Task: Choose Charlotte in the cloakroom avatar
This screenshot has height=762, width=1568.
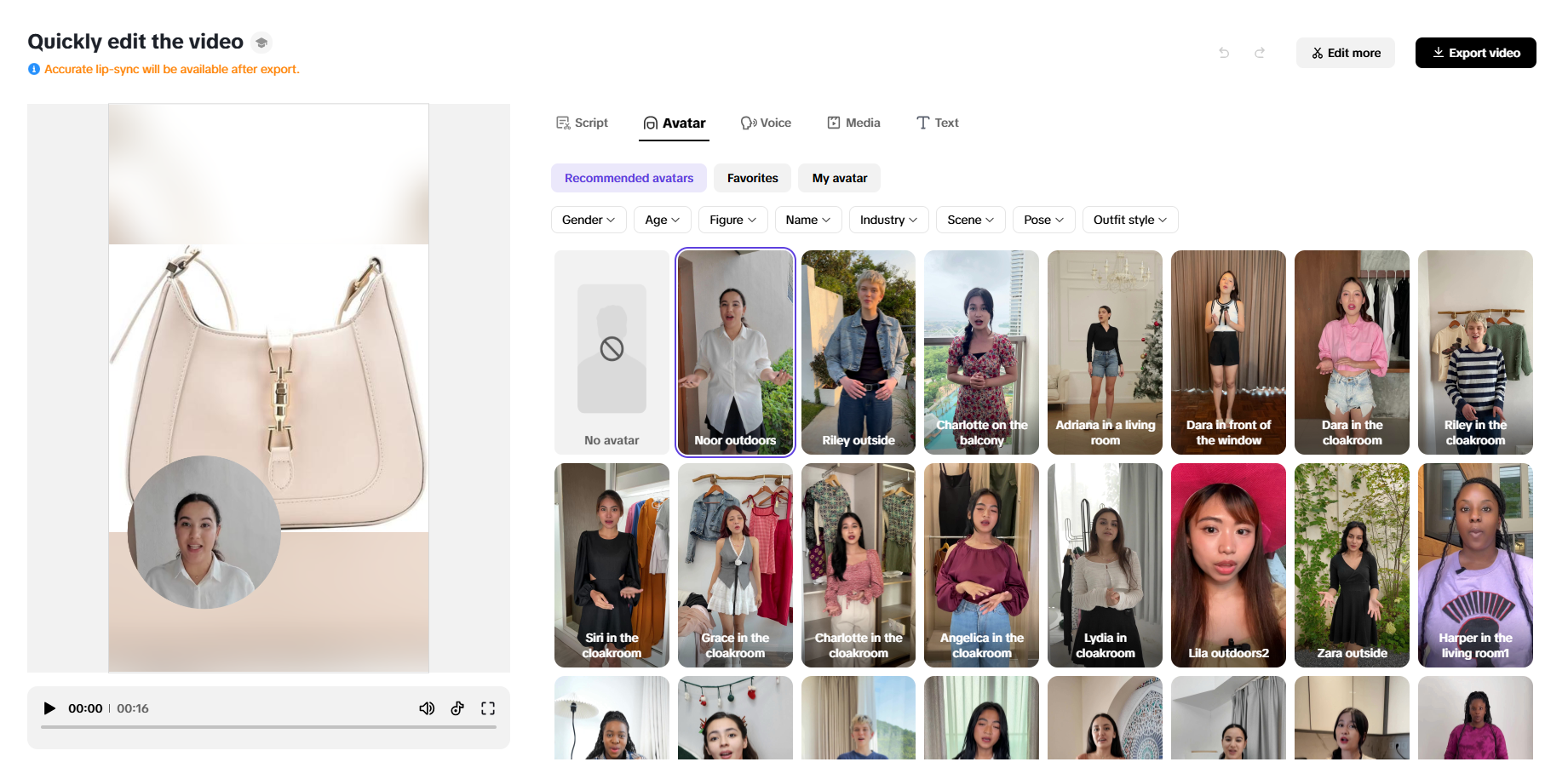Action: click(859, 565)
